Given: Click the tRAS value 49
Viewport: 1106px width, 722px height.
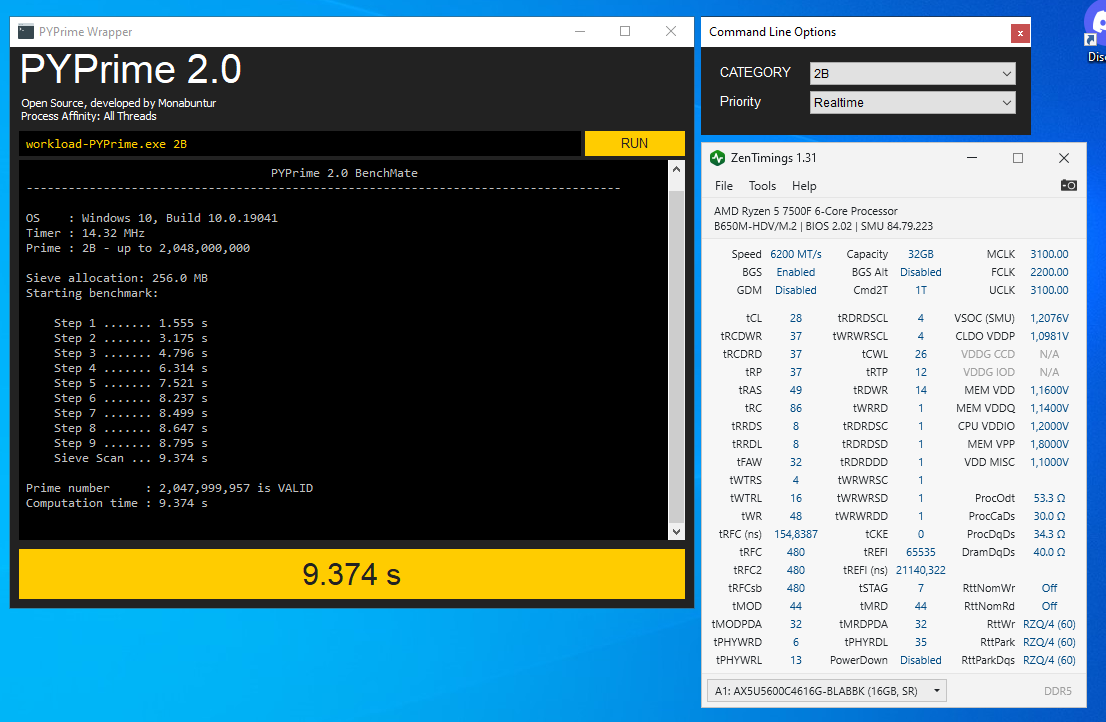Looking at the screenshot, I should (x=796, y=390).
